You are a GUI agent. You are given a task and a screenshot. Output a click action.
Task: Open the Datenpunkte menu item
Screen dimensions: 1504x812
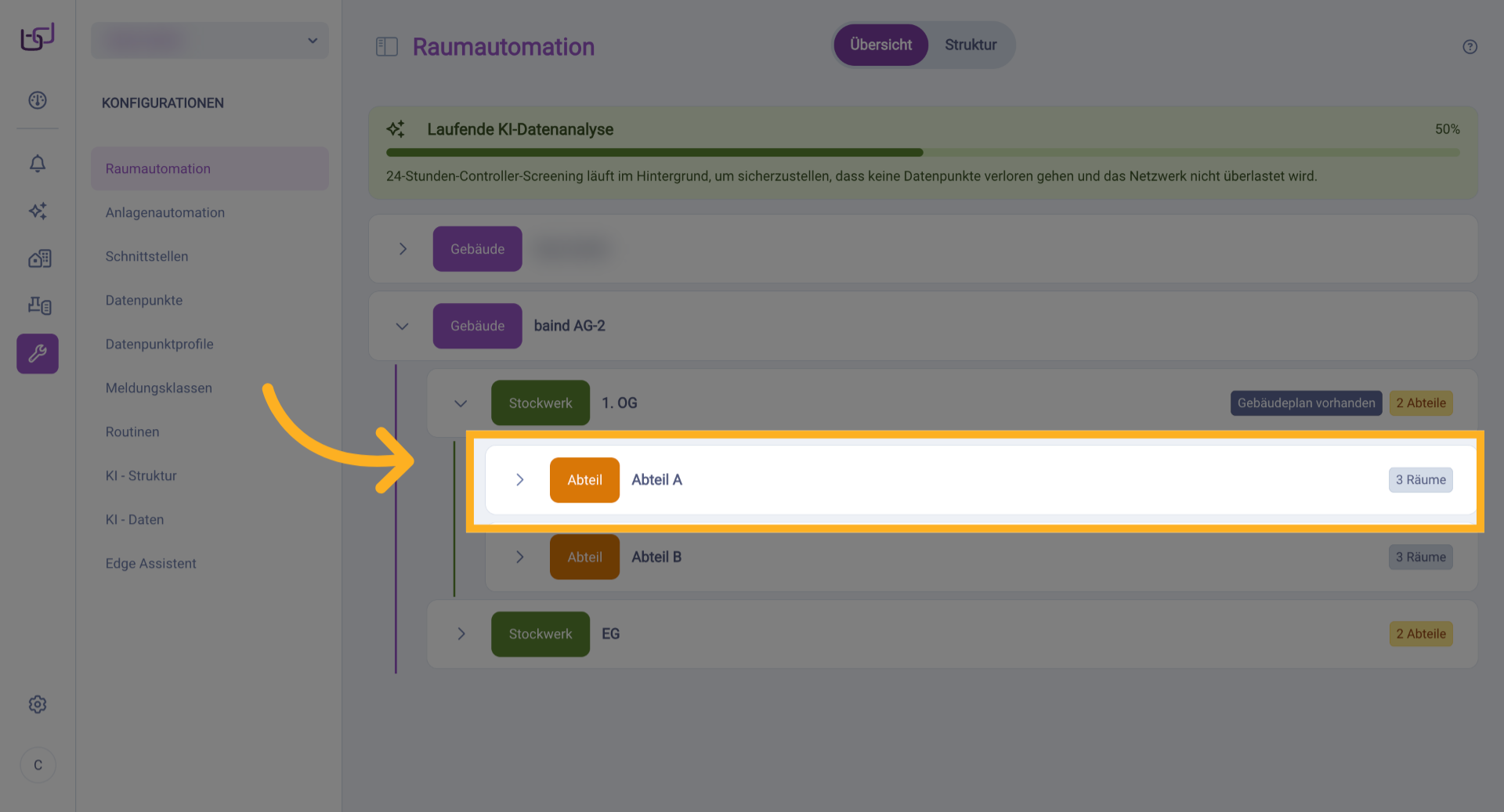(144, 301)
